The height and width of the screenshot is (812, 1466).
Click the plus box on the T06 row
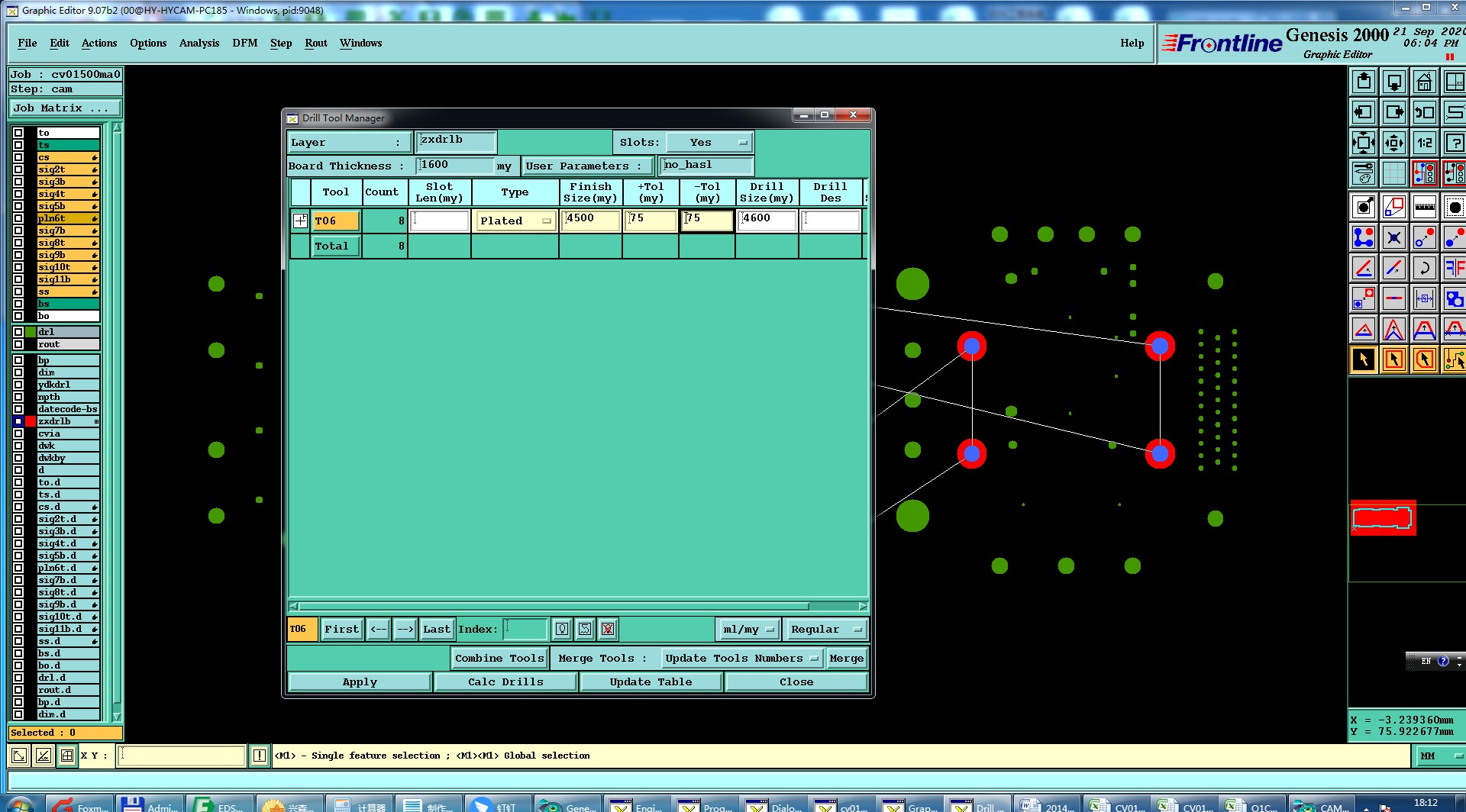coord(300,221)
